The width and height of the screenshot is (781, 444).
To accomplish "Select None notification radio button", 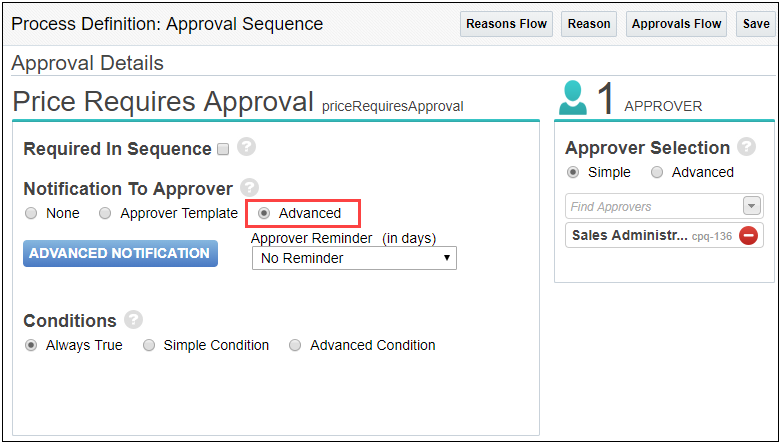I will click(31, 213).
